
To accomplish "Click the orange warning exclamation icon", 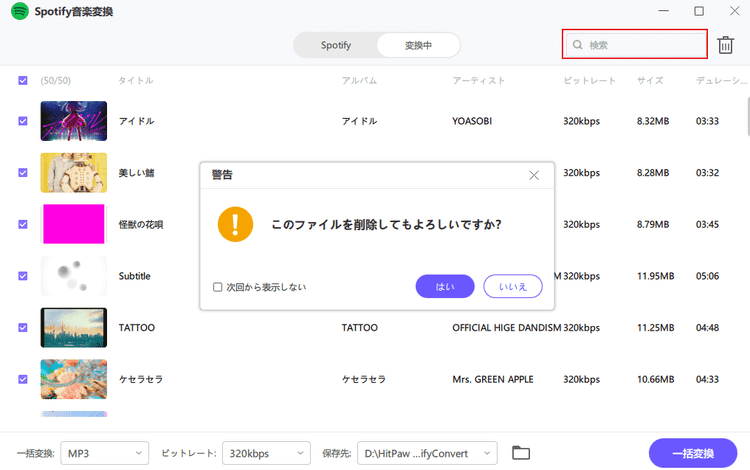I will click(x=235, y=224).
